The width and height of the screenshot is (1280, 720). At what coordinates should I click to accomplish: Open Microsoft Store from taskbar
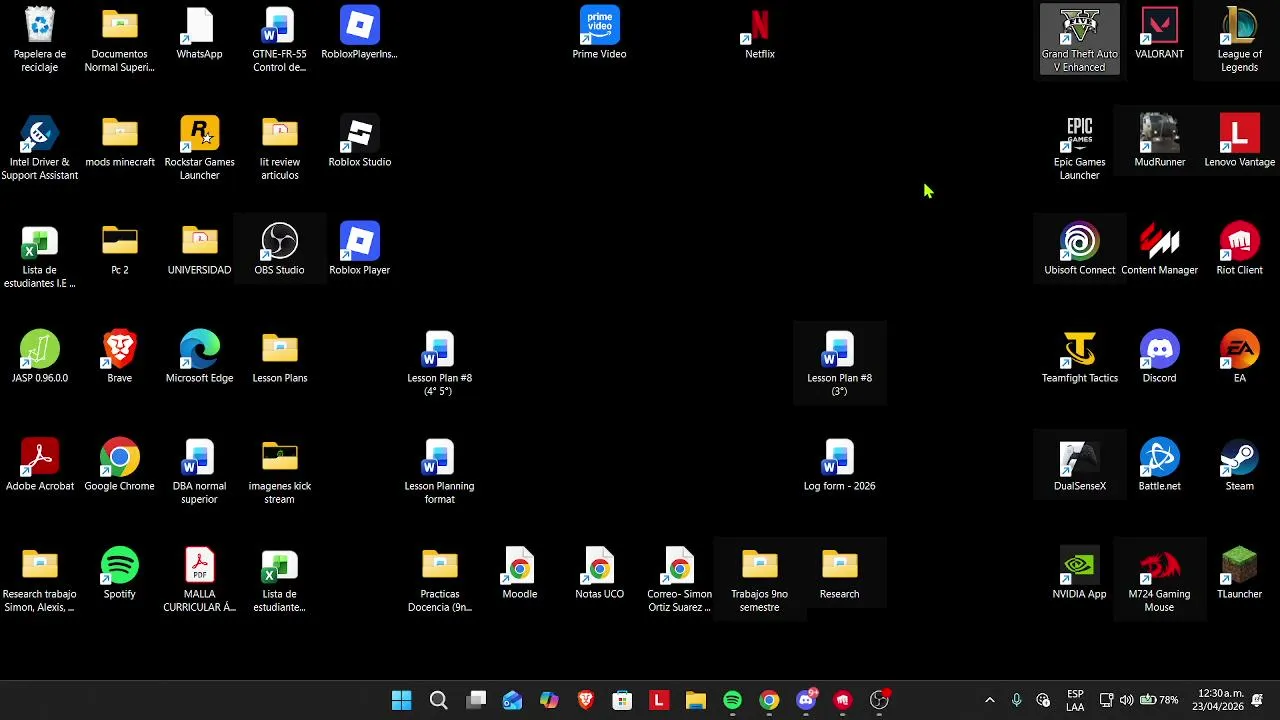click(x=622, y=700)
